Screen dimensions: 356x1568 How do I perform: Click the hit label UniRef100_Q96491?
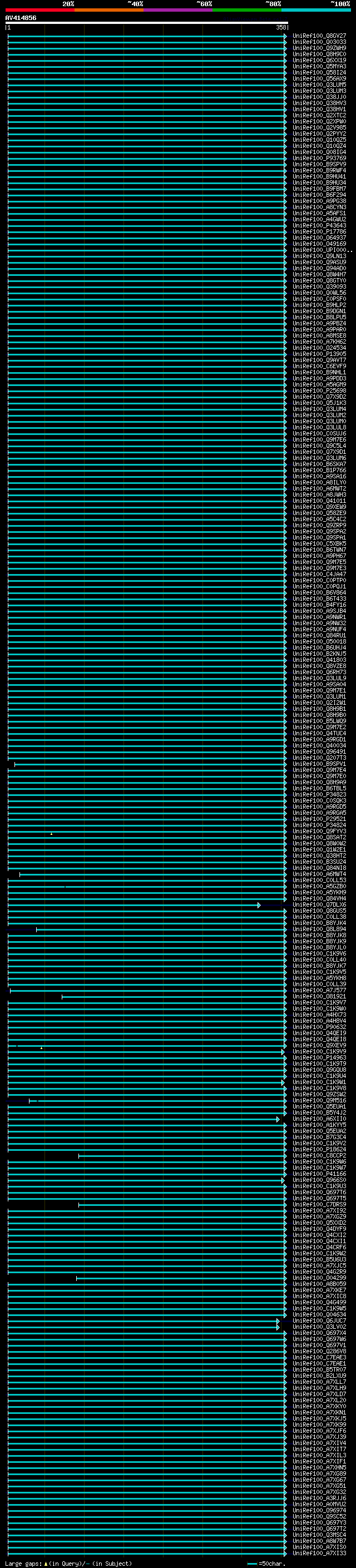319,752
